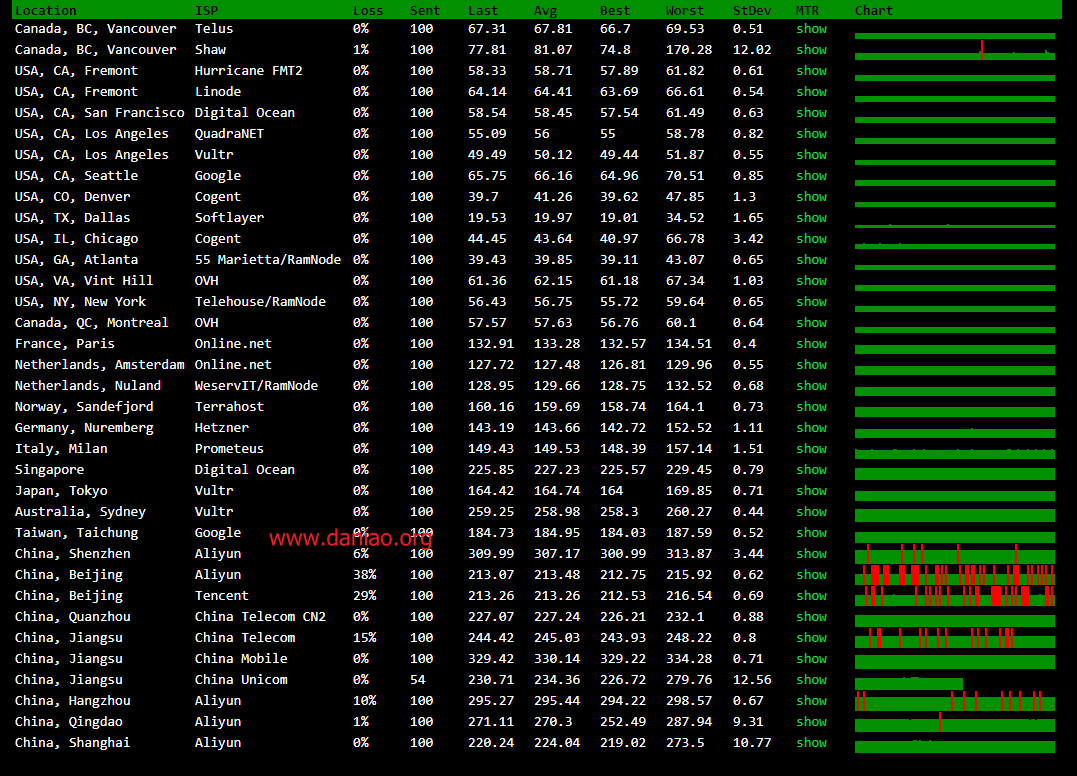The width and height of the screenshot is (1077, 776).
Task: Open show link for Vint Hill OVH
Action: pyautogui.click(x=811, y=281)
